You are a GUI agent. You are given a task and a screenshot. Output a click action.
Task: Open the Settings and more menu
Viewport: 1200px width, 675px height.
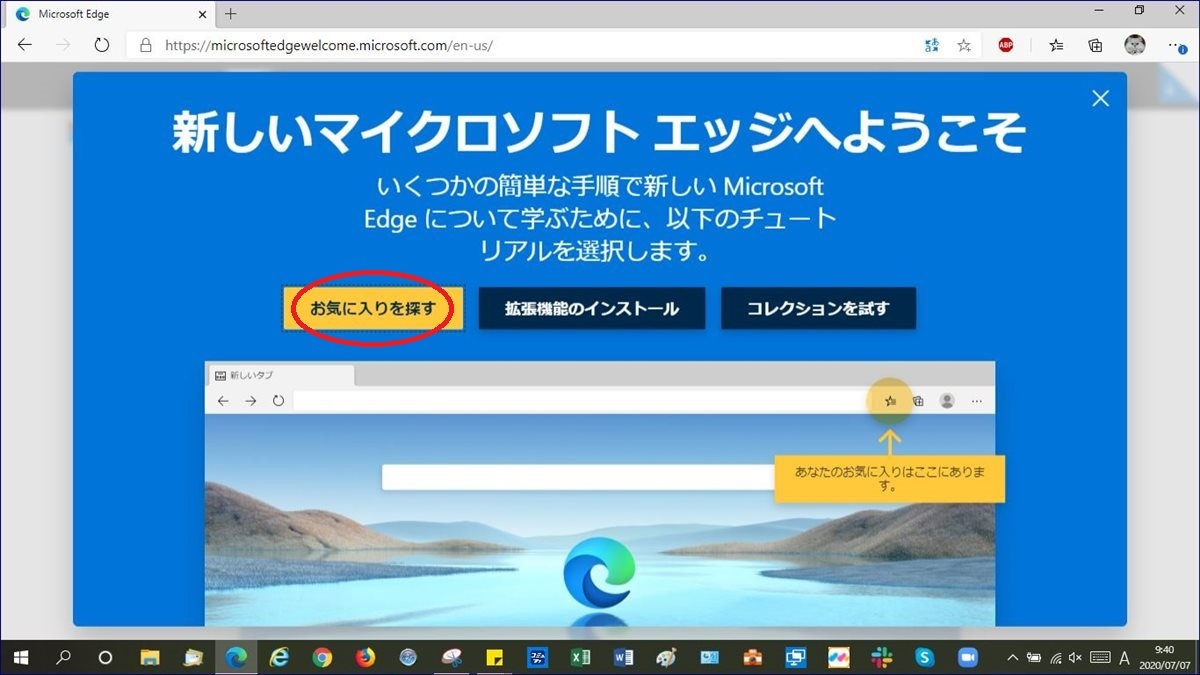1176,45
